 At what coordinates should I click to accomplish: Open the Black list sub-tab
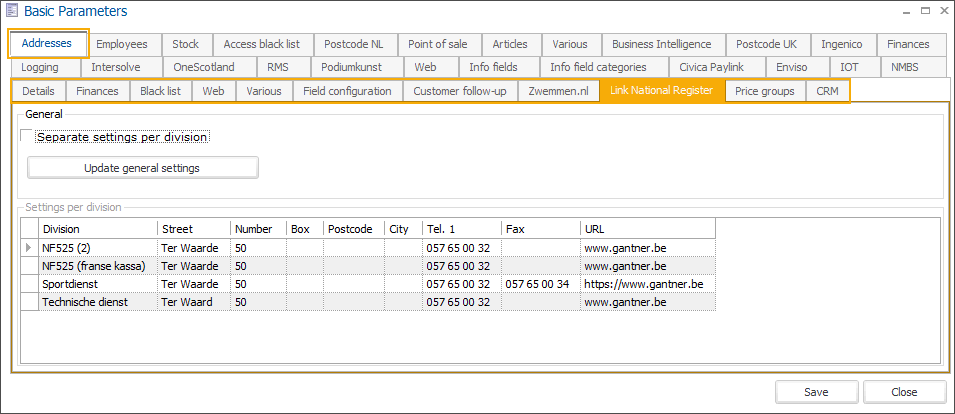161,91
